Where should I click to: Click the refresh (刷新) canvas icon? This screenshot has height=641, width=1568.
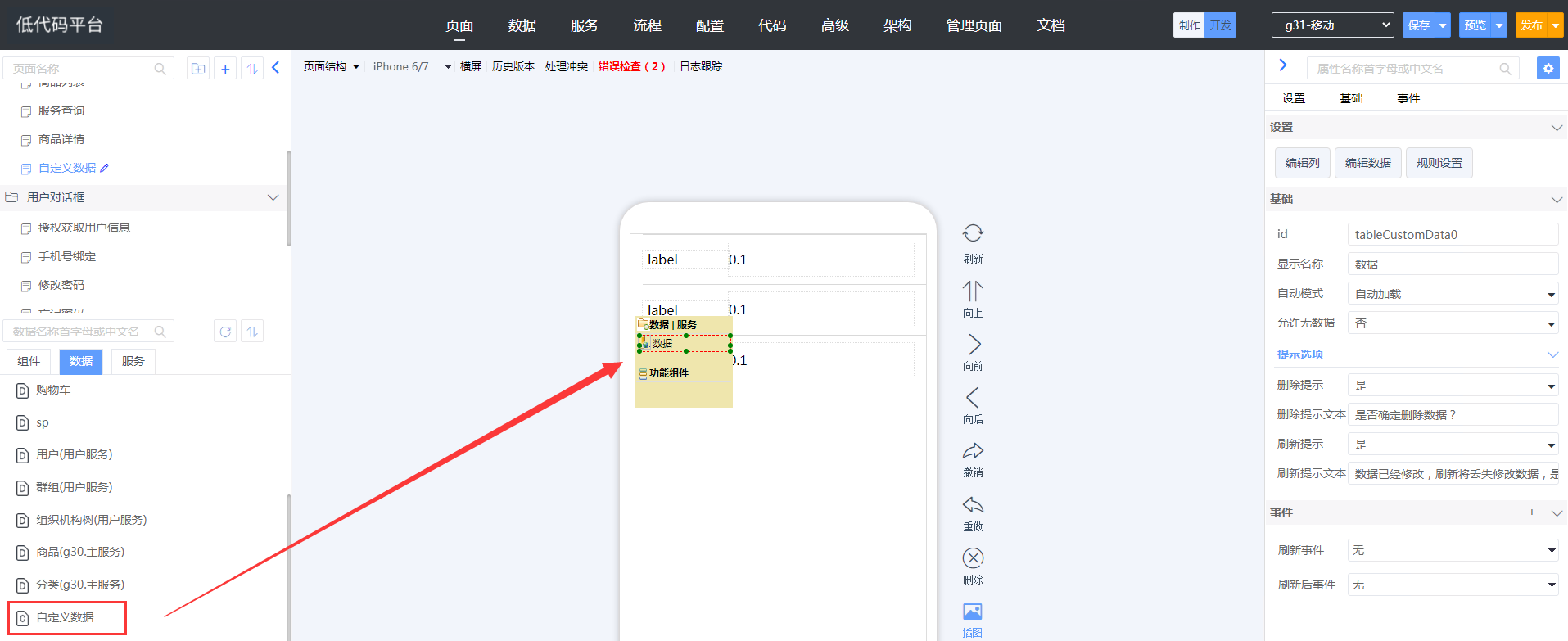(973, 234)
